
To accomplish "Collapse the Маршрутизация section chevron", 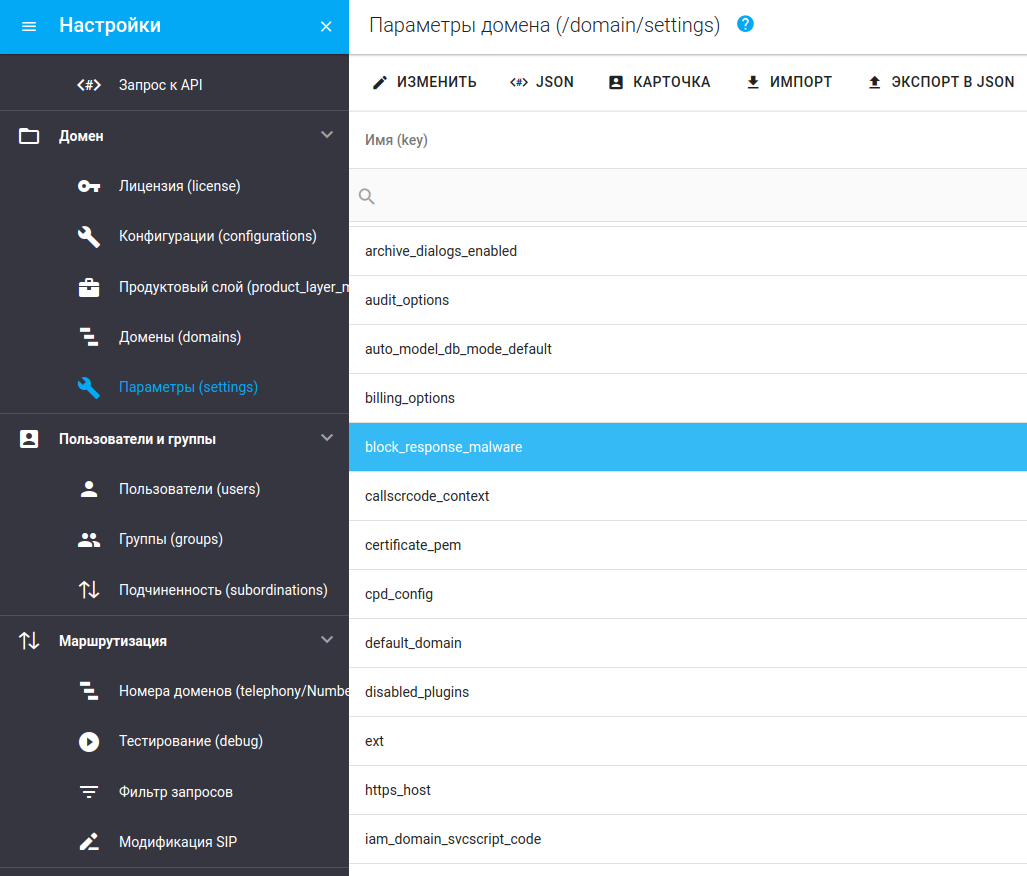I will point(326,640).
